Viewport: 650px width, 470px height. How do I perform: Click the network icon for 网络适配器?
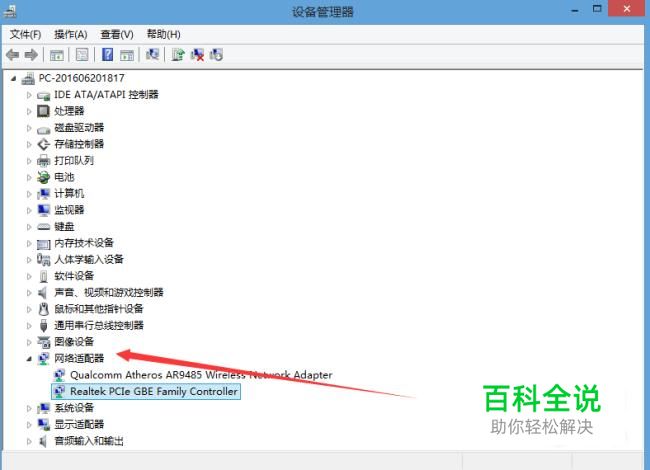click(x=44, y=359)
